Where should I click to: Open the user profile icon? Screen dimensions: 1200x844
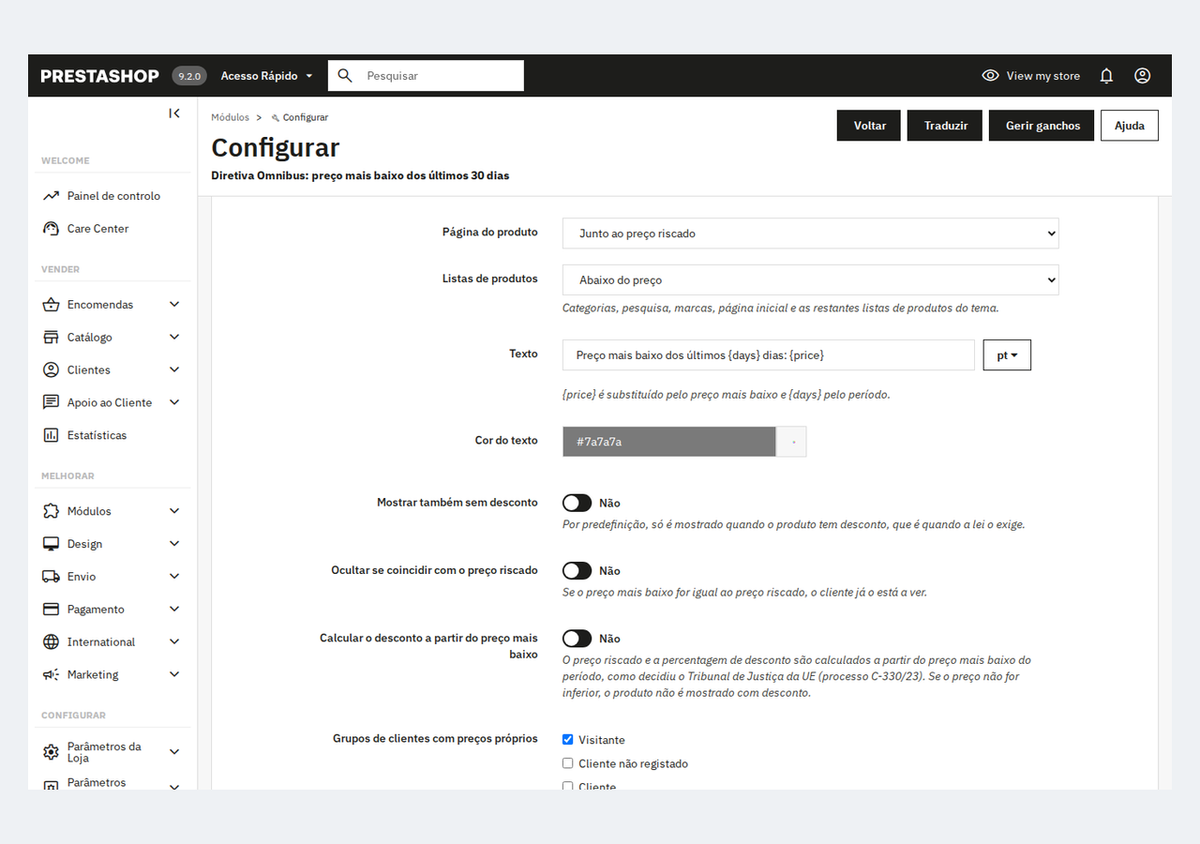pyautogui.click(x=1142, y=76)
